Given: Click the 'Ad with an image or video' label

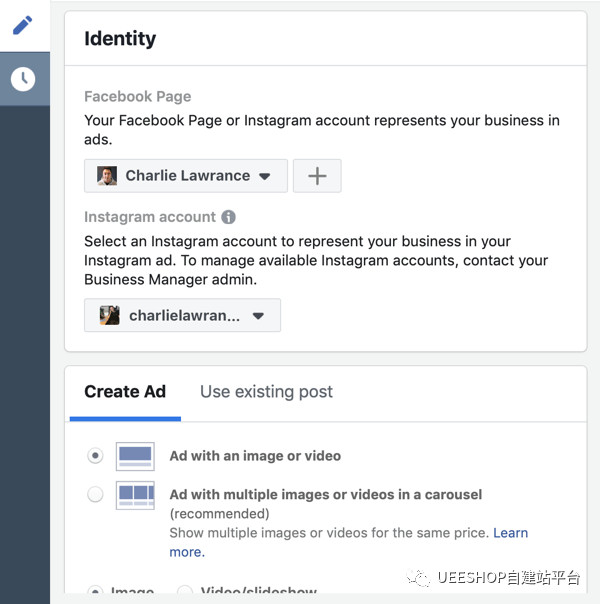Looking at the screenshot, I should tap(255, 456).
